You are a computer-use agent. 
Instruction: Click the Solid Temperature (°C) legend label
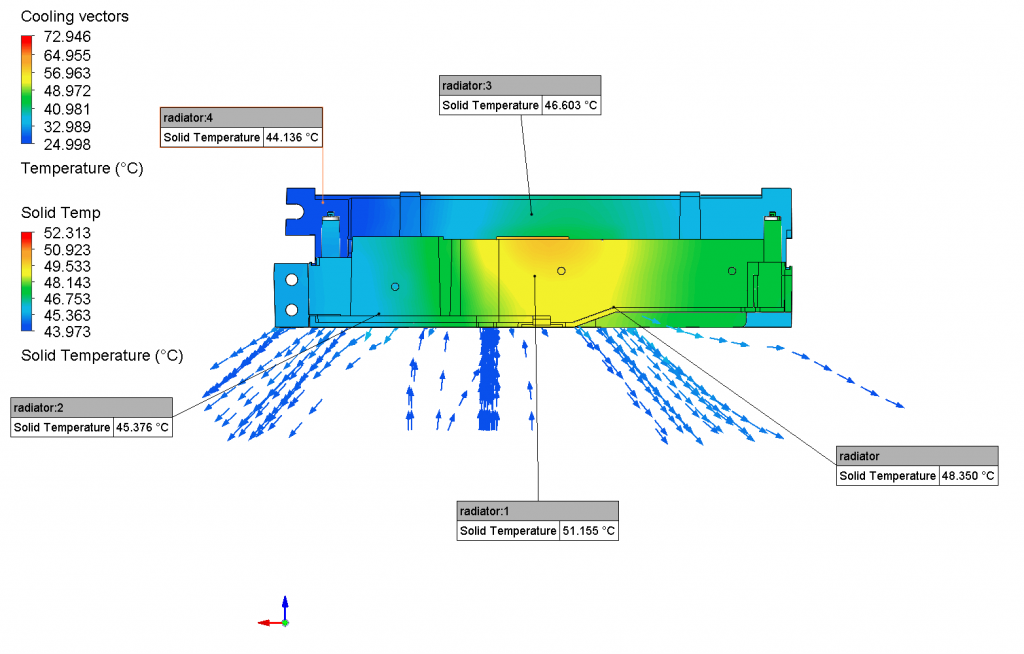tap(102, 355)
